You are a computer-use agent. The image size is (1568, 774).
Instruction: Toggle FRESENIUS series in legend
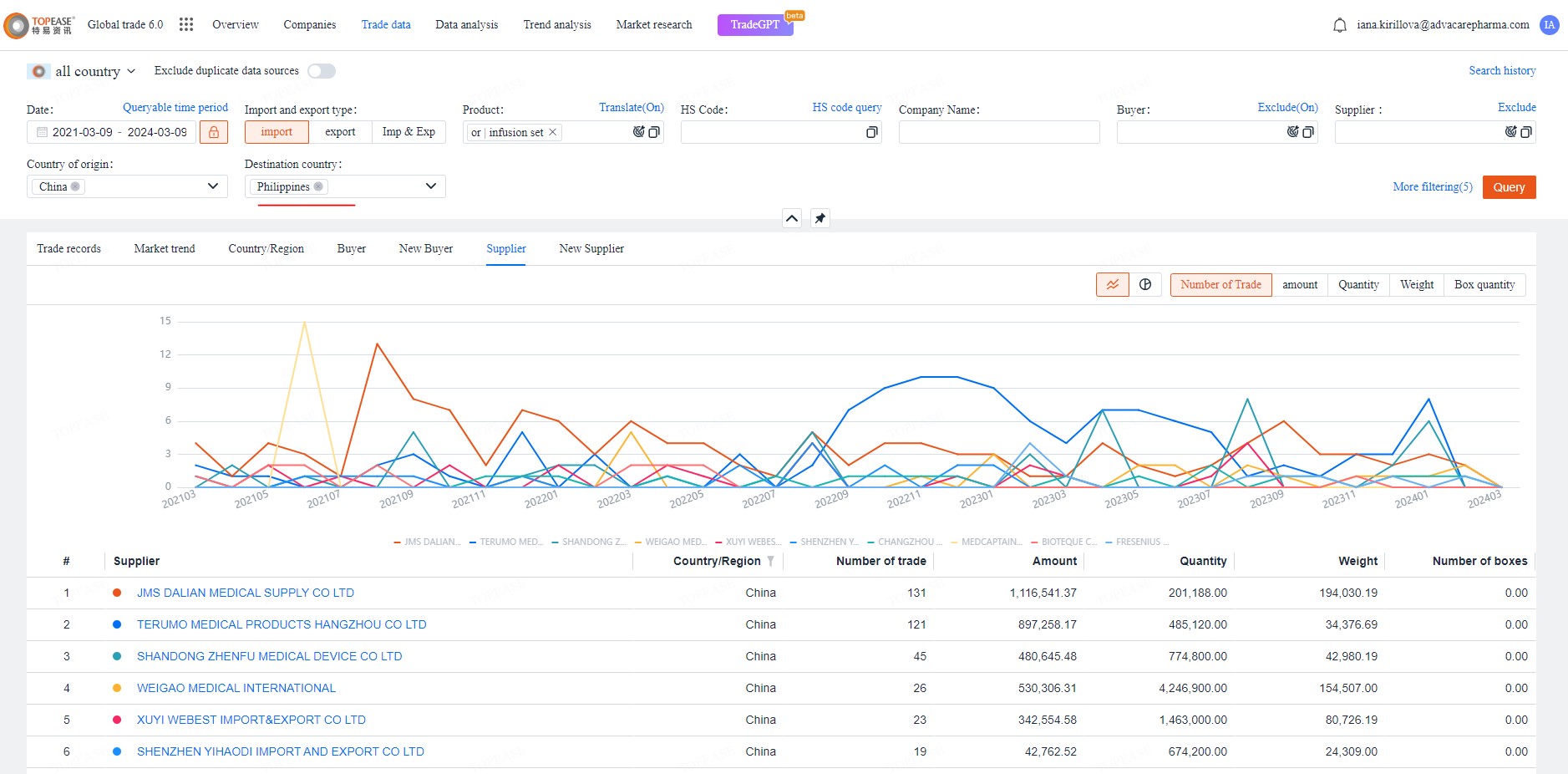coord(1137,542)
